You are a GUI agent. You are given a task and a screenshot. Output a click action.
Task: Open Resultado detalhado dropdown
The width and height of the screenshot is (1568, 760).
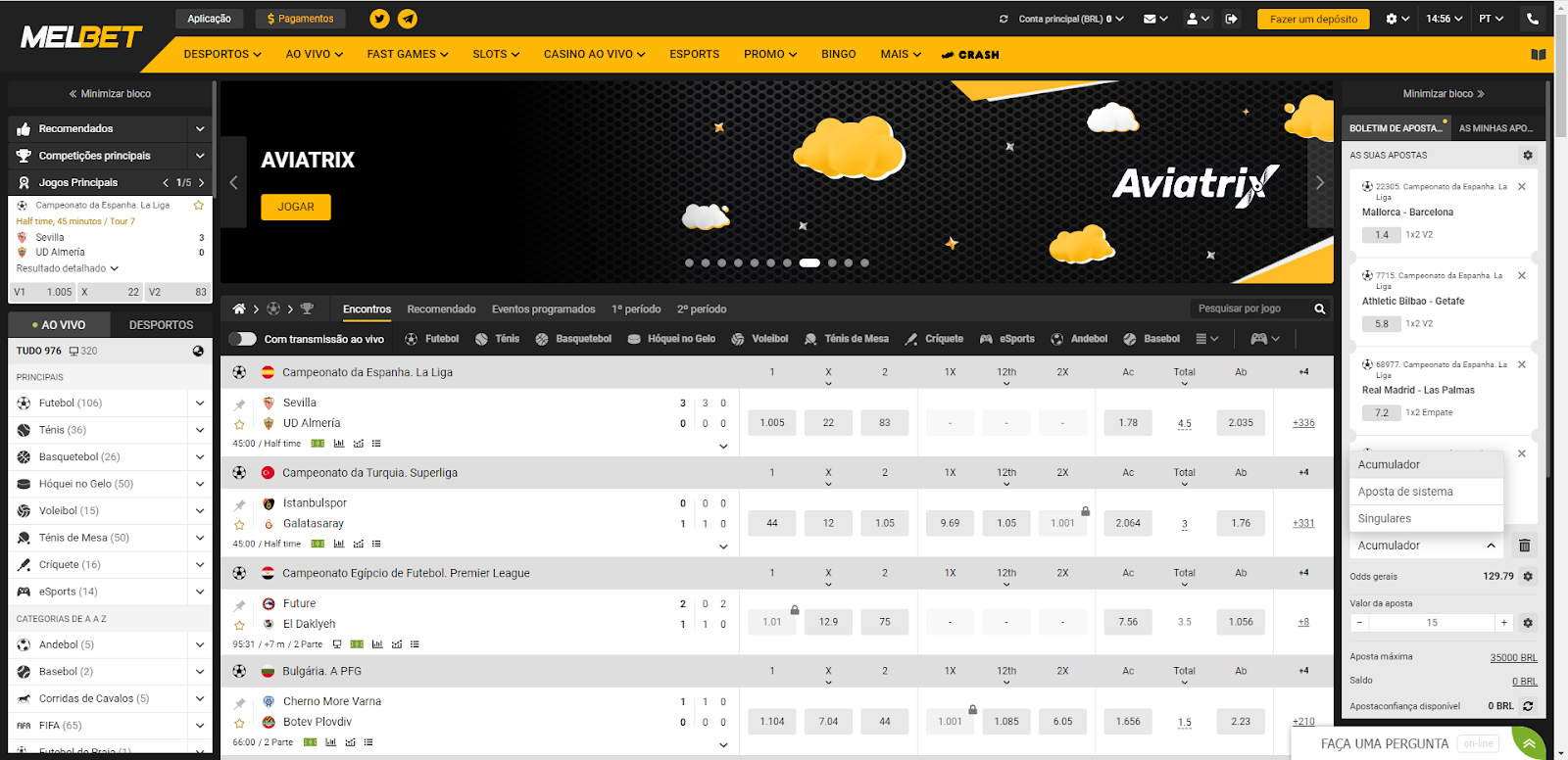point(67,268)
